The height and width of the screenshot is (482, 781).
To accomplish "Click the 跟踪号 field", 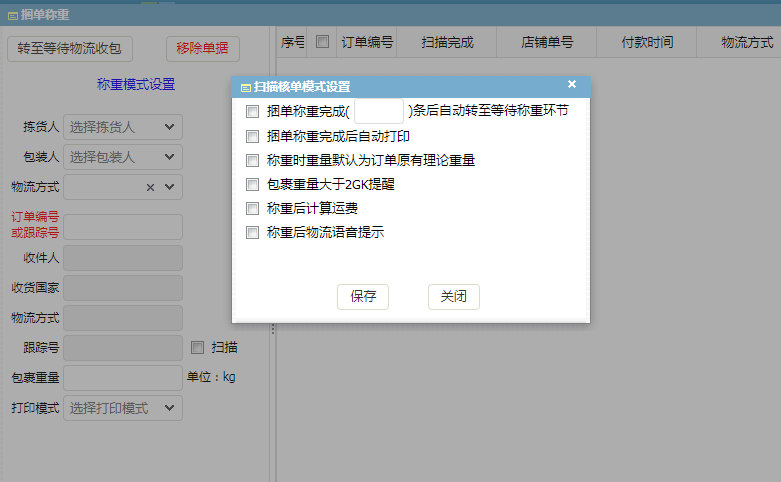I will [x=123, y=348].
